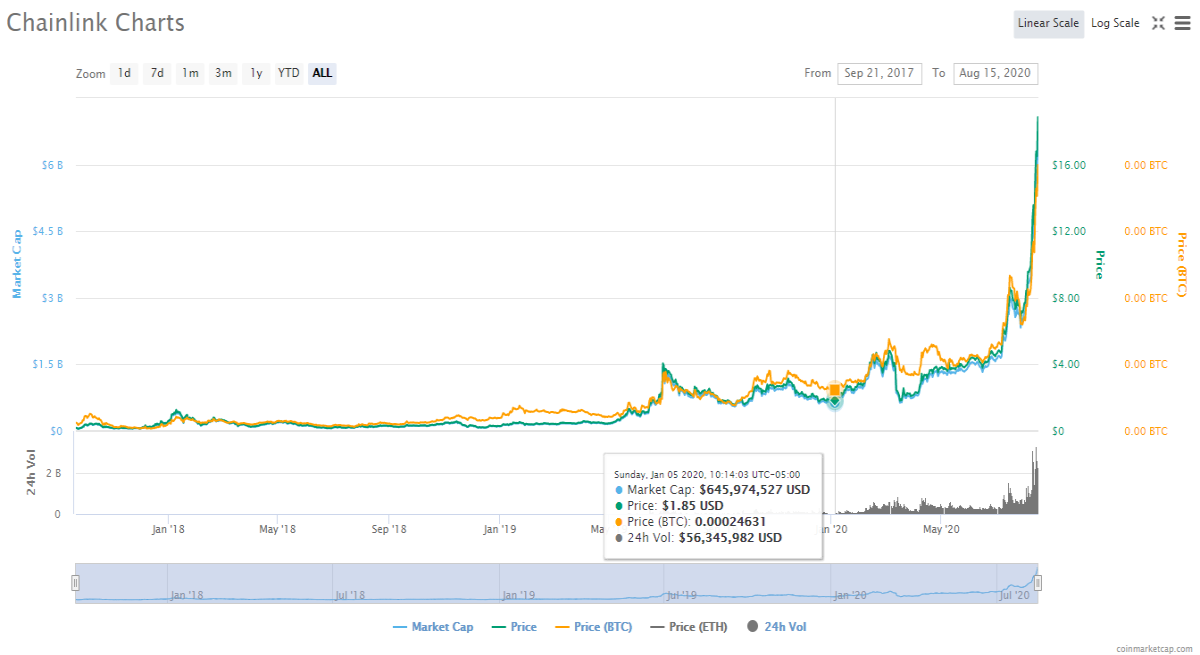Grab the right navigator range handle

(x=1038, y=582)
